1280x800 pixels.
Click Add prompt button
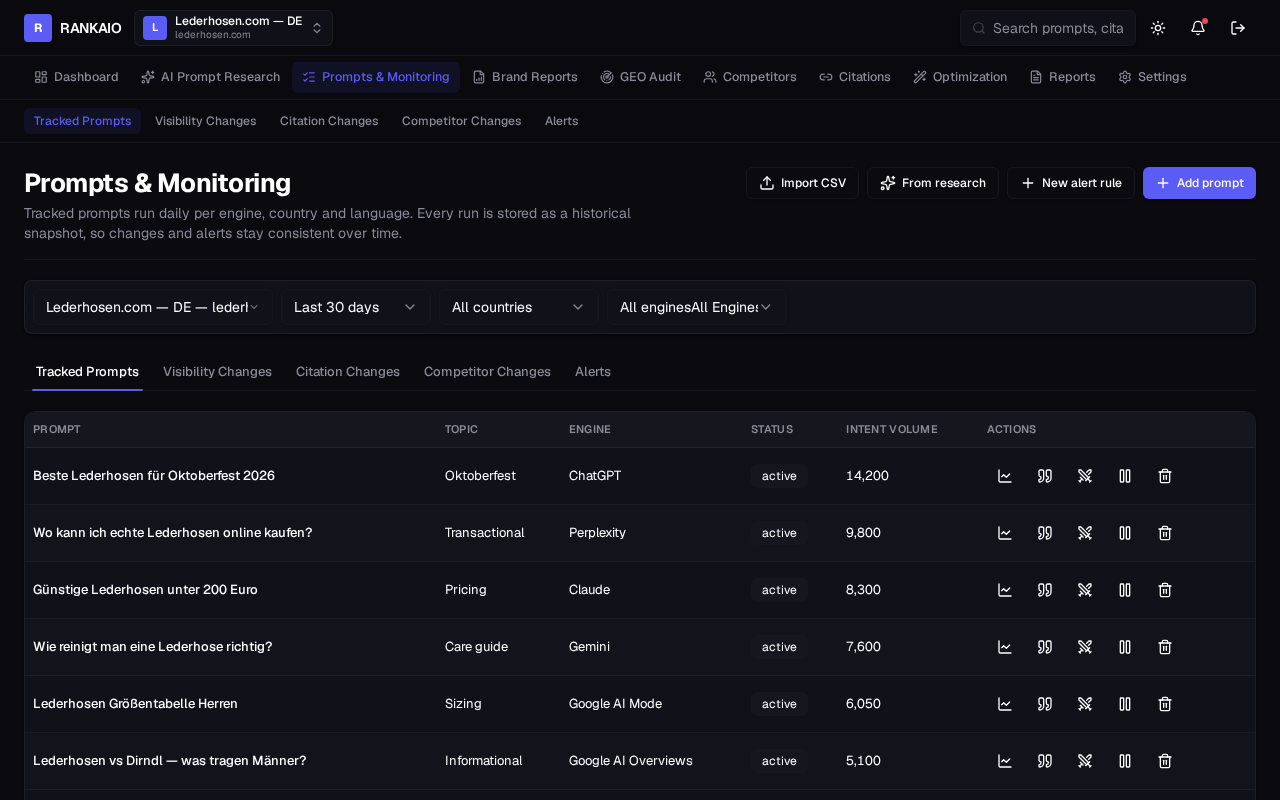(x=1199, y=183)
